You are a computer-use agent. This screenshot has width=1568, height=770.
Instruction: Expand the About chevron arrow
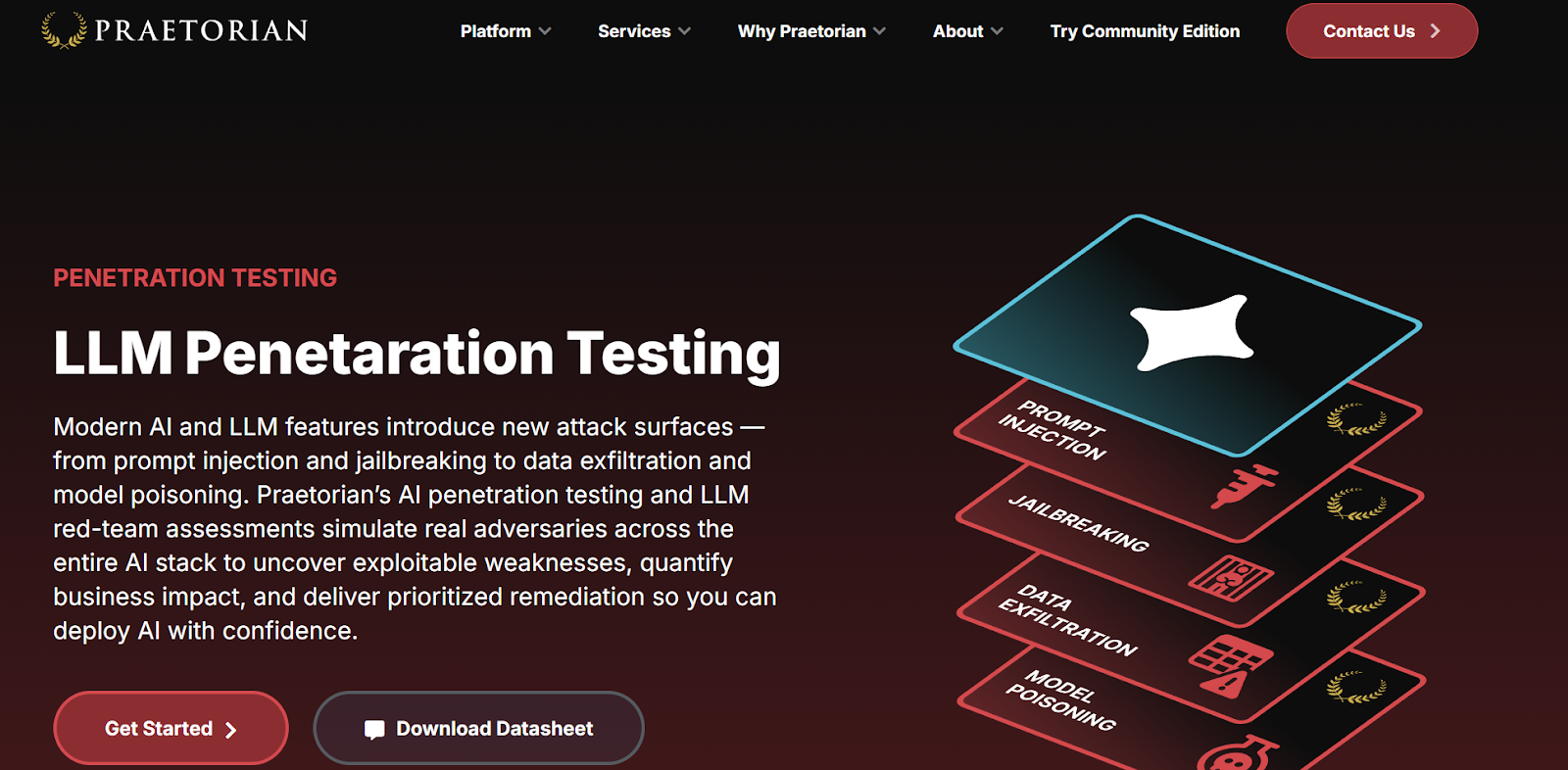pos(997,31)
